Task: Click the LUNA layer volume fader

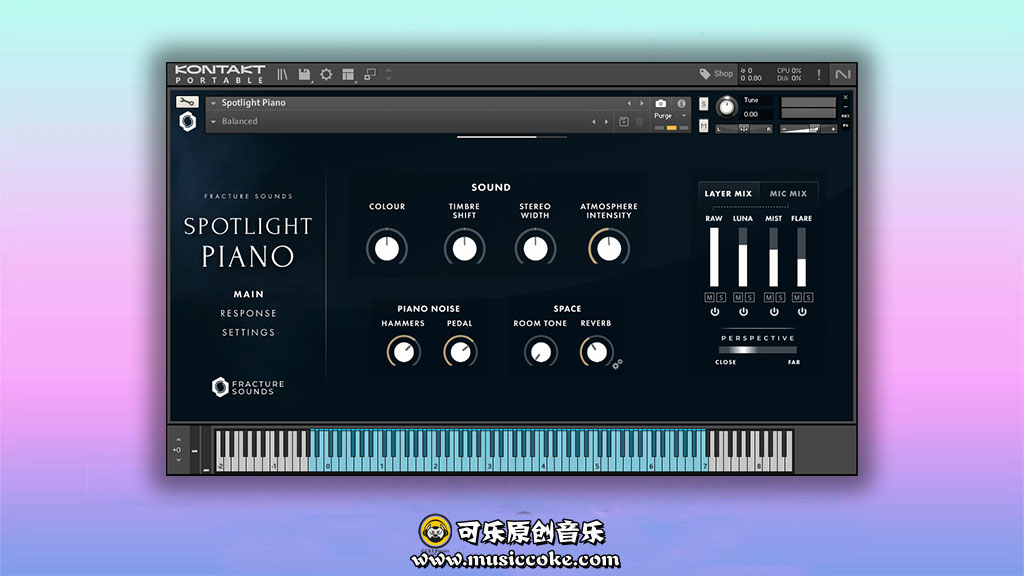Action: 743,257
